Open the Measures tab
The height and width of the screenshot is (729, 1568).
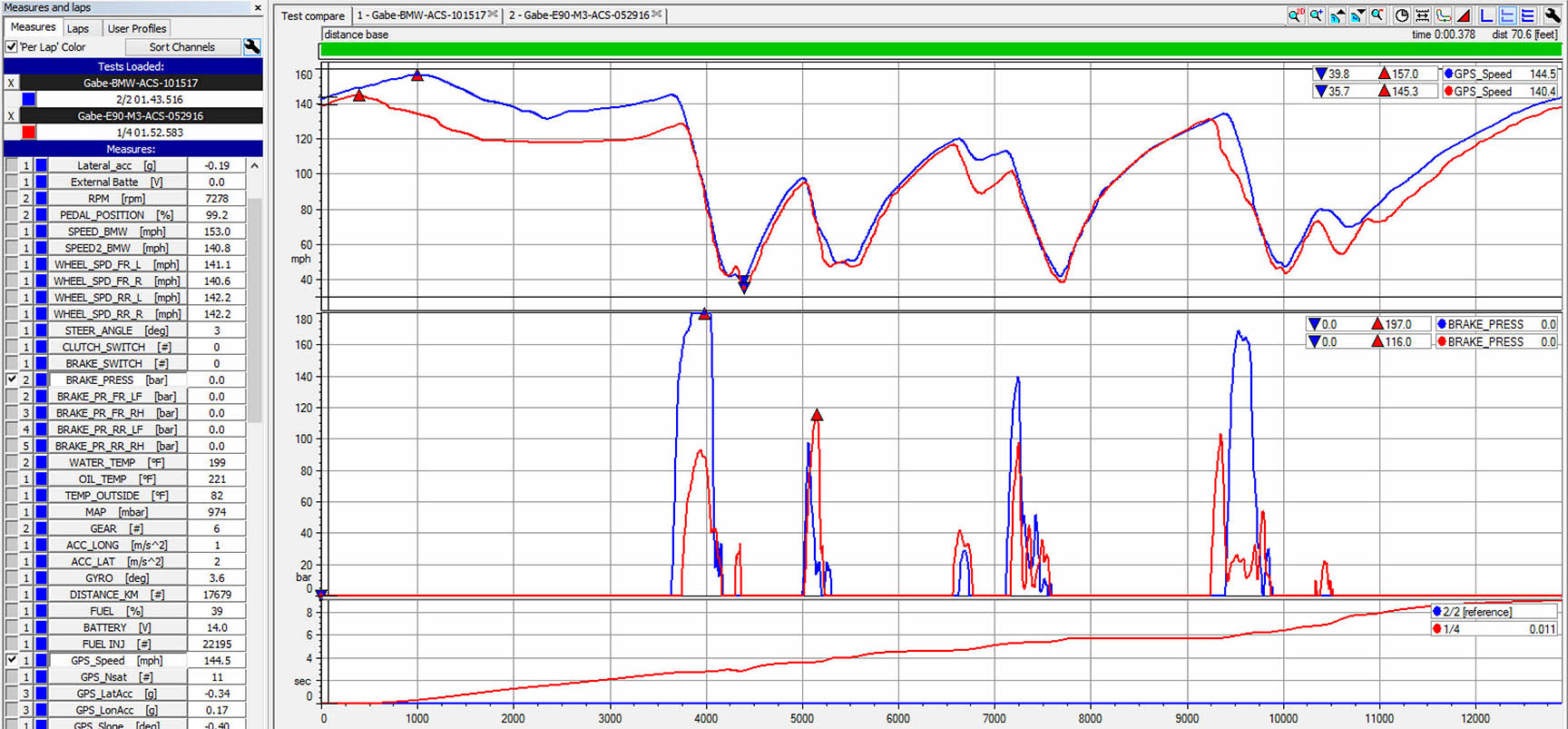tap(33, 27)
